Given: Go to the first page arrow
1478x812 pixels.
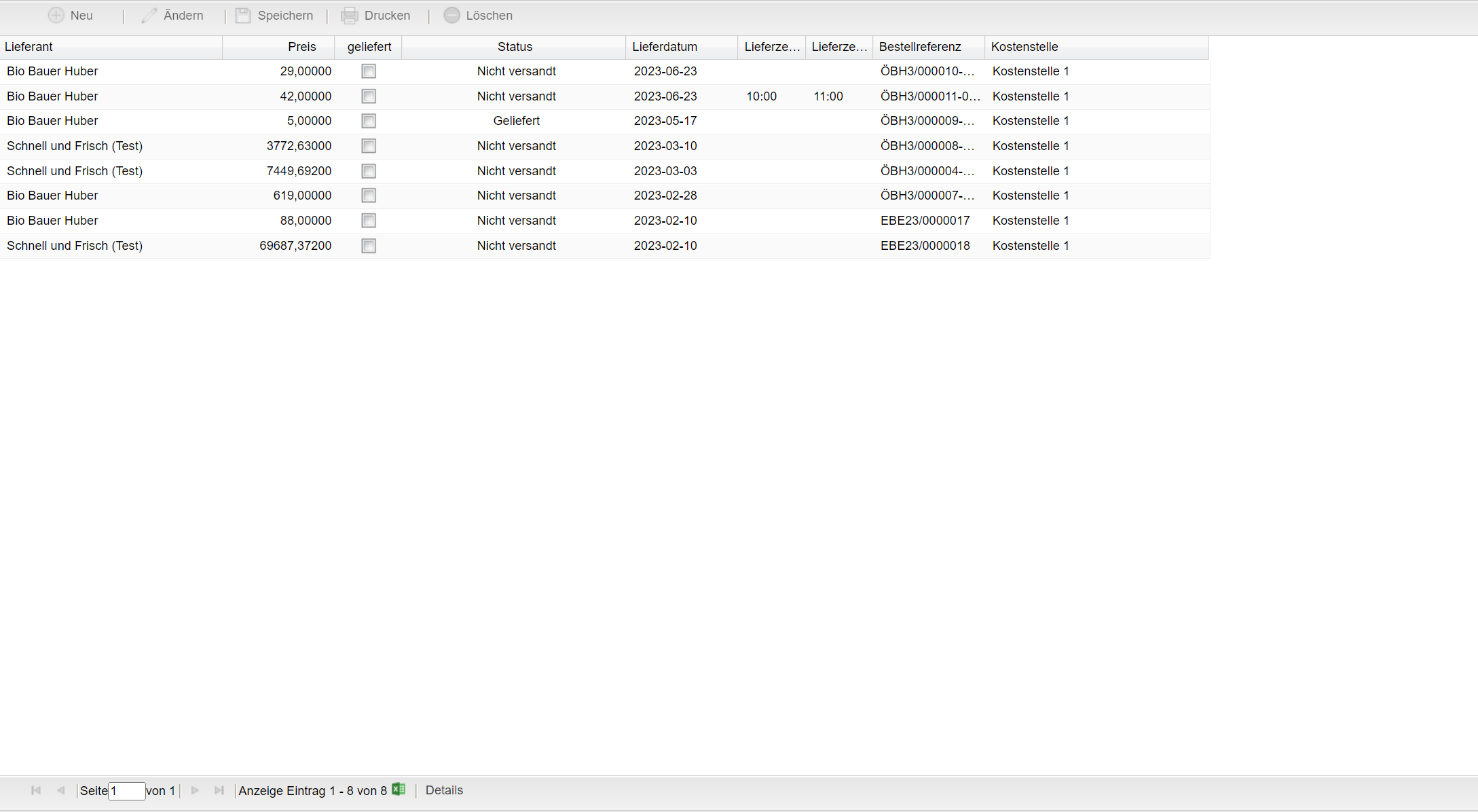Looking at the screenshot, I should pyautogui.click(x=36, y=790).
